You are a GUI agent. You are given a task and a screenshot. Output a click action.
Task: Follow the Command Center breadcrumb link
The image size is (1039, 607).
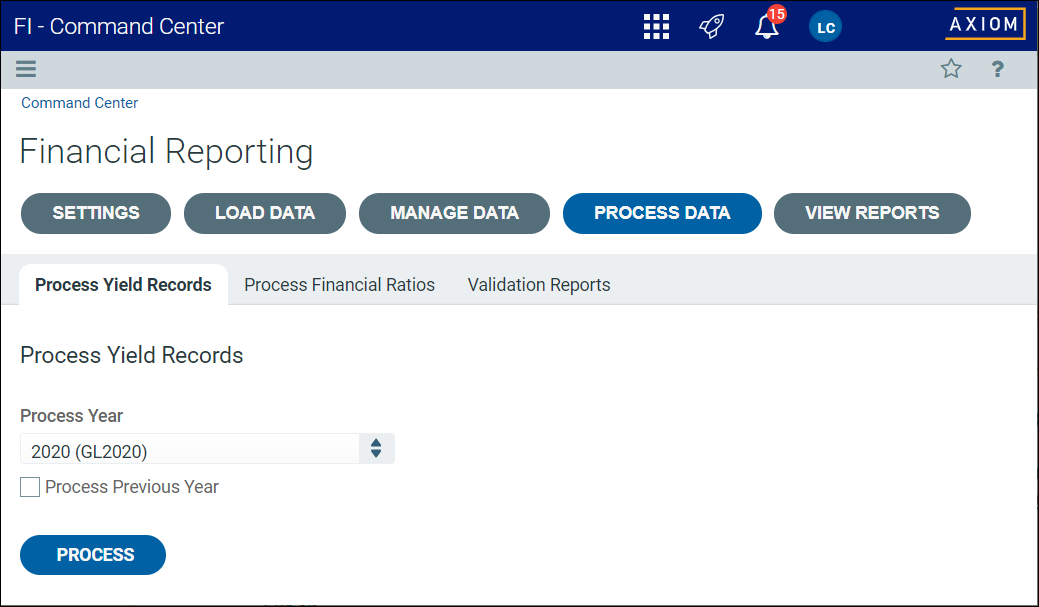point(80,103)
